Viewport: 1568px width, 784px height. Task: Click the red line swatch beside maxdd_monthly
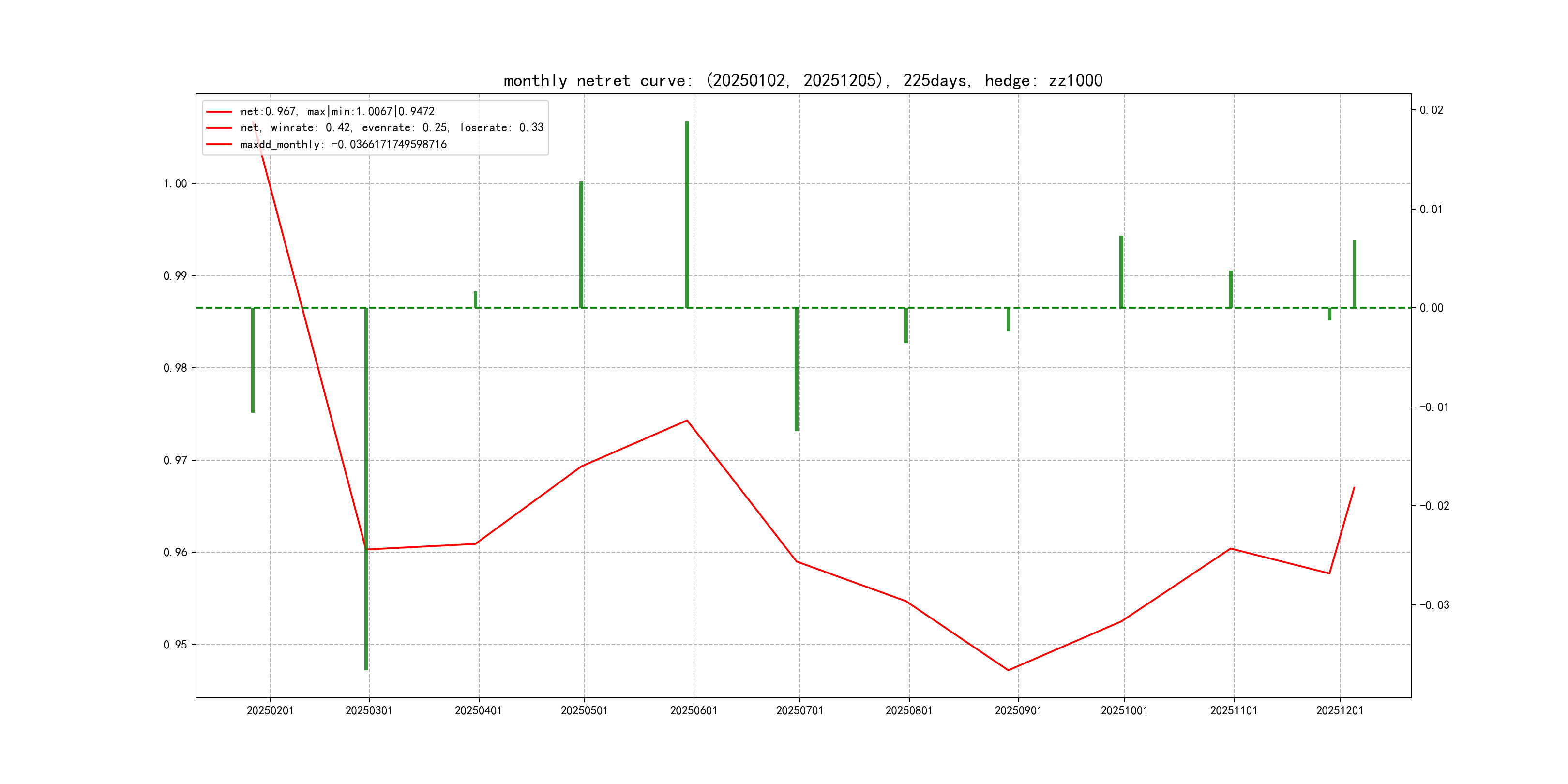click(x=219, y=144)
